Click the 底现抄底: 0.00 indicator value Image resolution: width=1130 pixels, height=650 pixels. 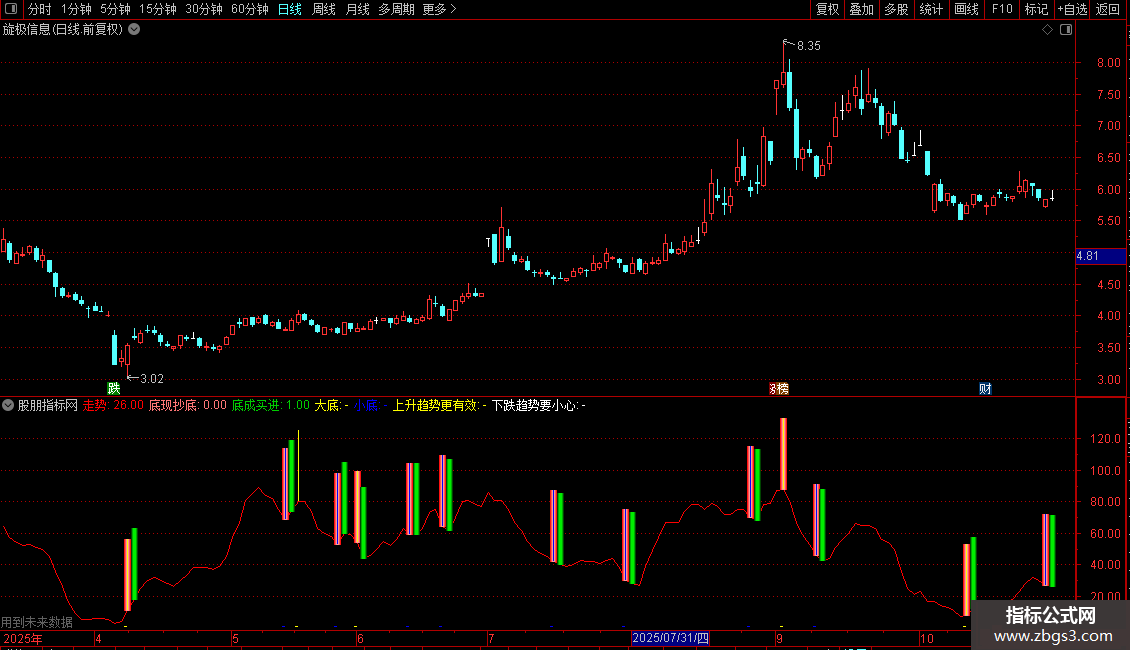coord(187,405)
